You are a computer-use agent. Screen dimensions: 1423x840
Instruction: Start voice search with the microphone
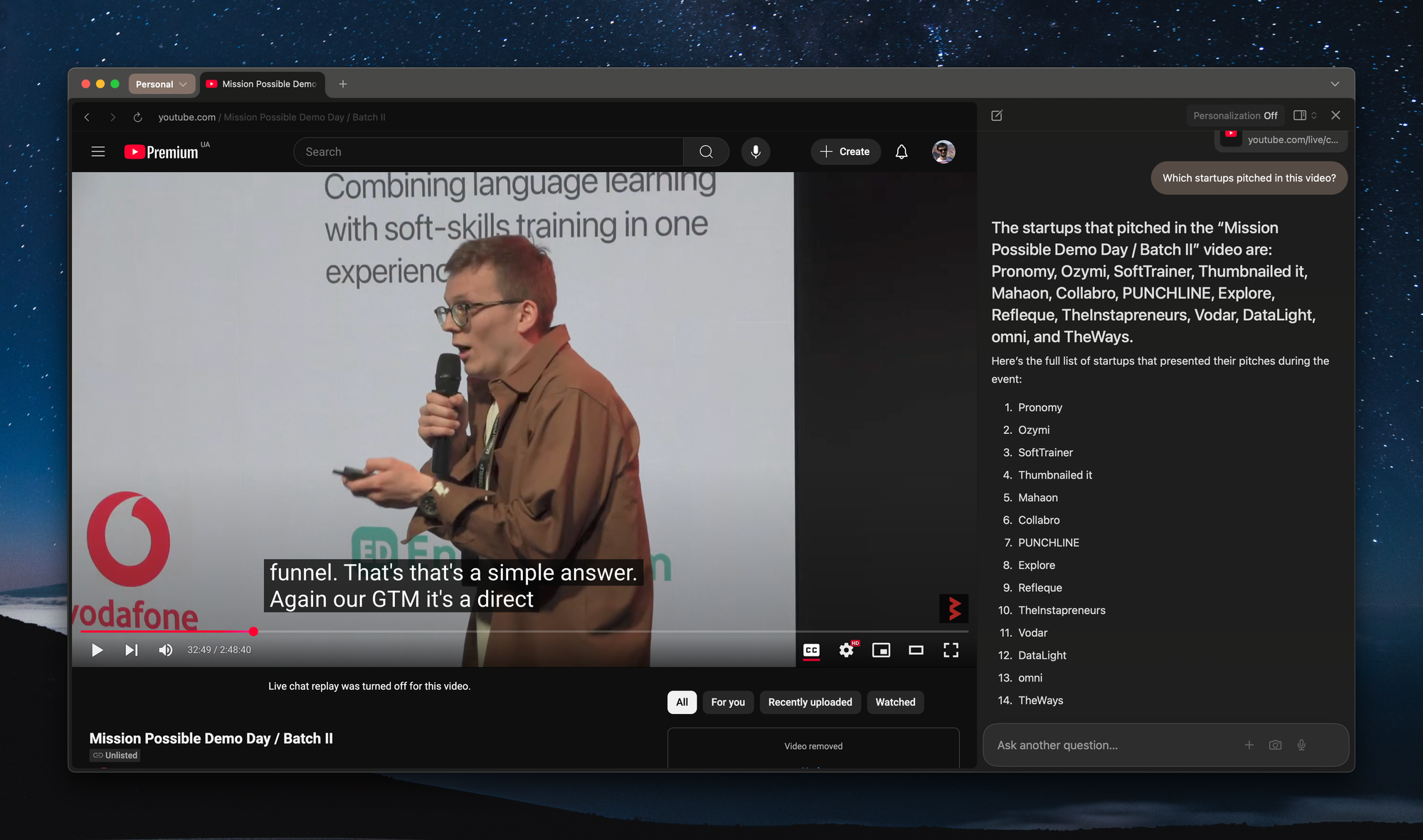(756, 151)
